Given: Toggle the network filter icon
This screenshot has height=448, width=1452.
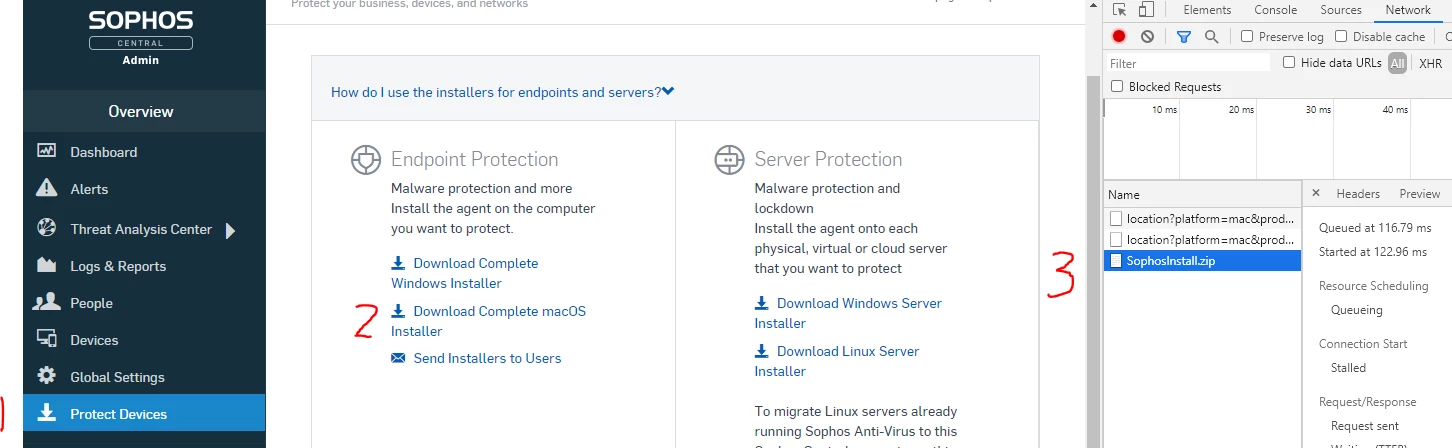Looking at the screenshot, I should [1184, 36].
